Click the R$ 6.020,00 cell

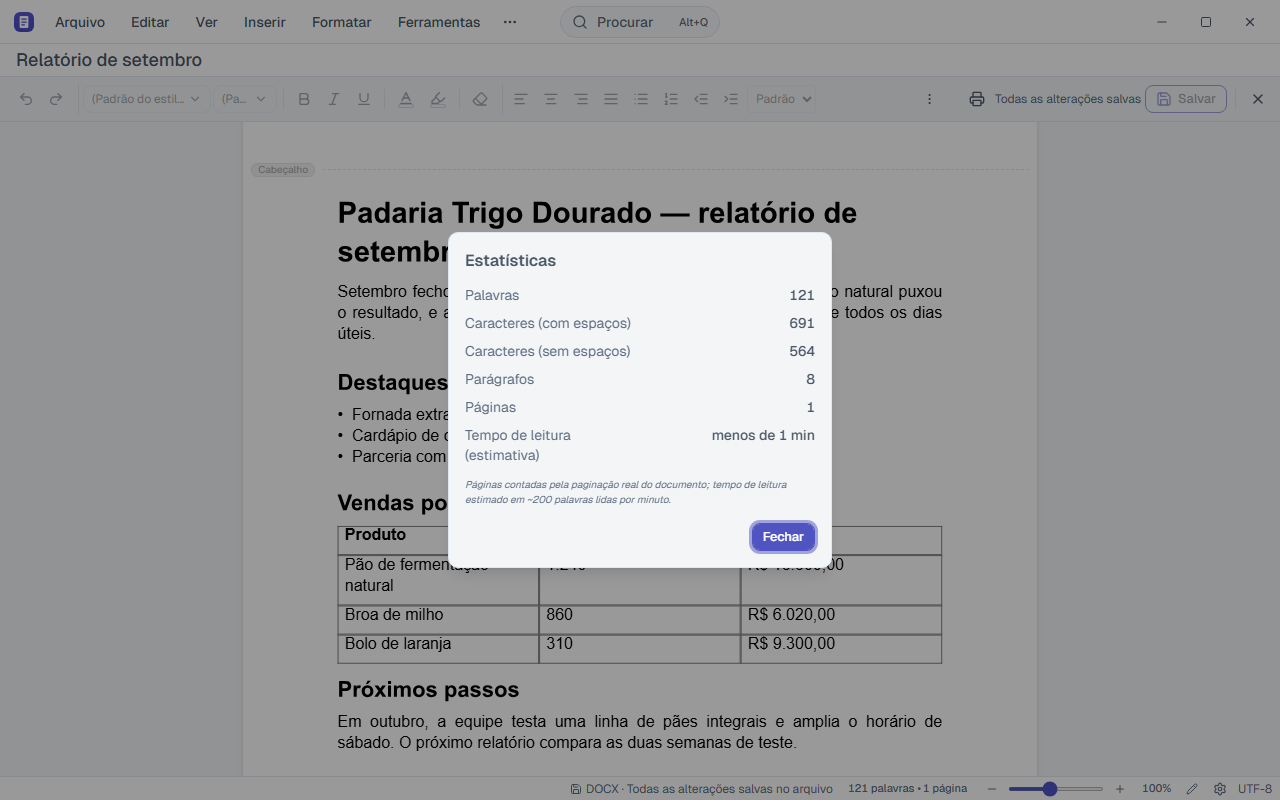click(x=841, y=619)
